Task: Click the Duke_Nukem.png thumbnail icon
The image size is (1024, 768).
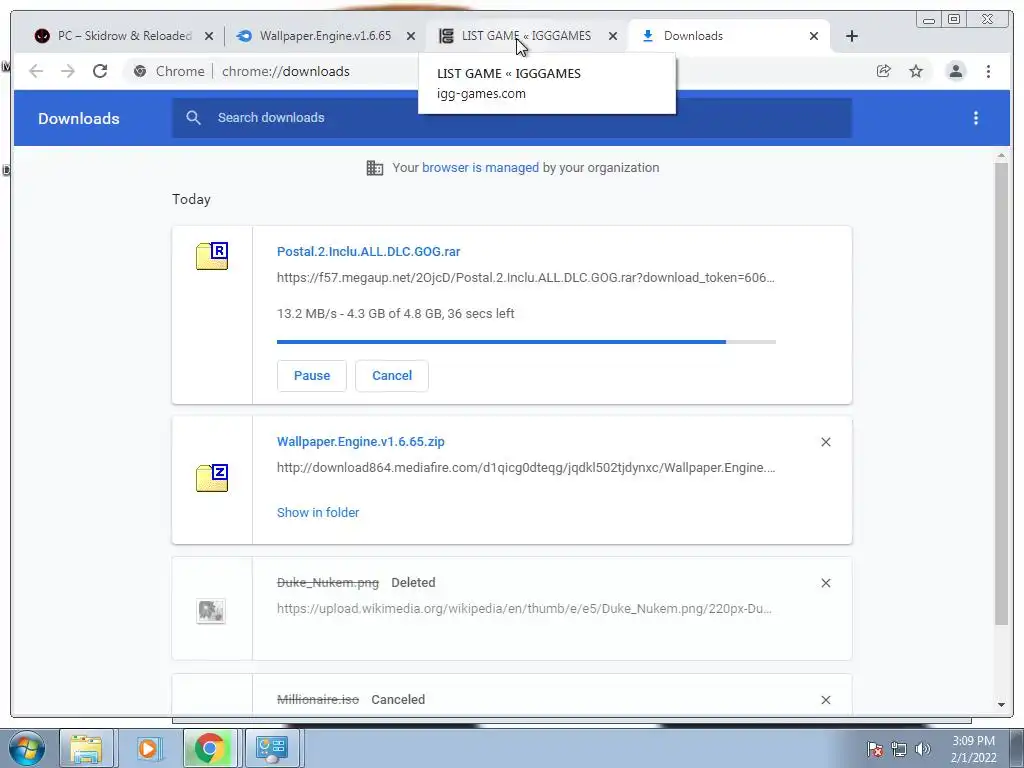Action: click(211, 611)
